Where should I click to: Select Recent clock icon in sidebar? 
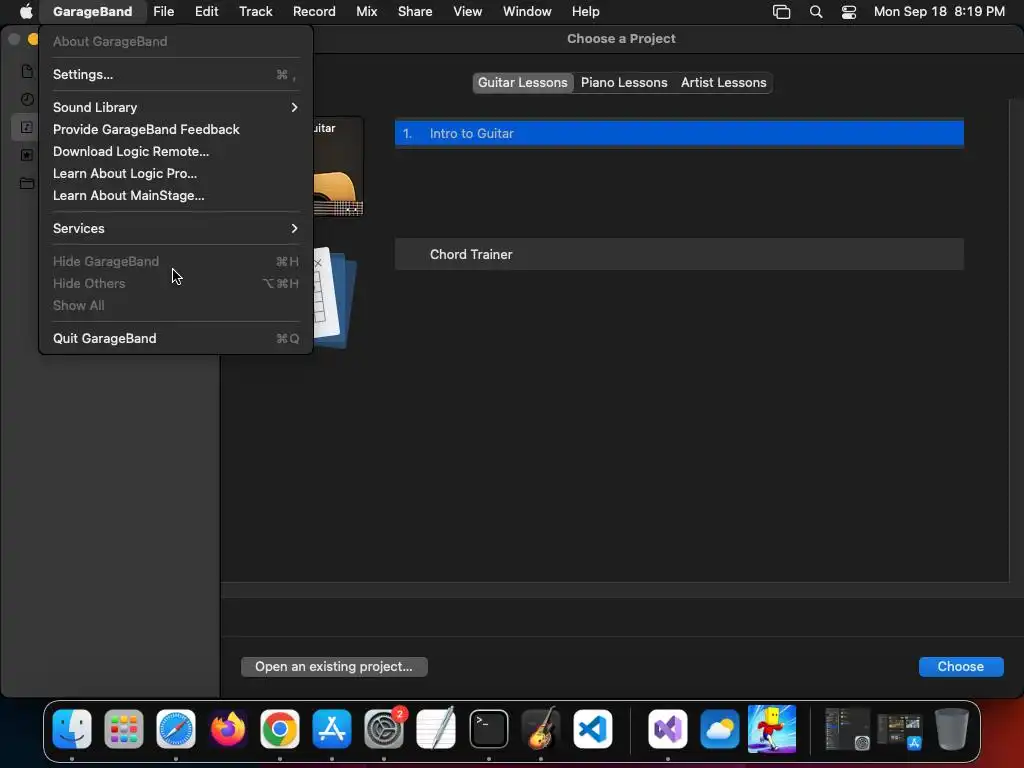[x=27, y=99]
